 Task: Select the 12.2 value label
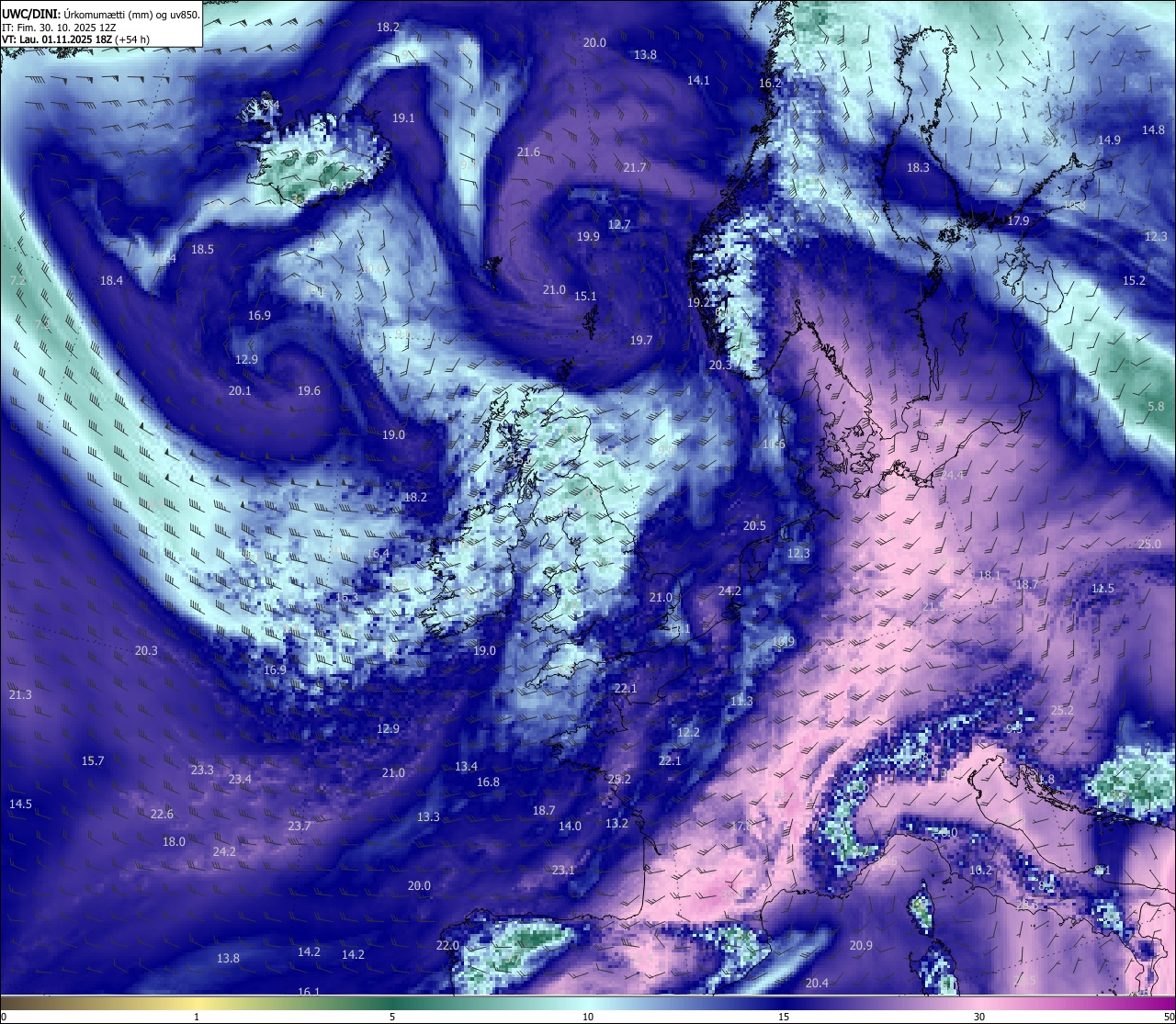point(688,733)
